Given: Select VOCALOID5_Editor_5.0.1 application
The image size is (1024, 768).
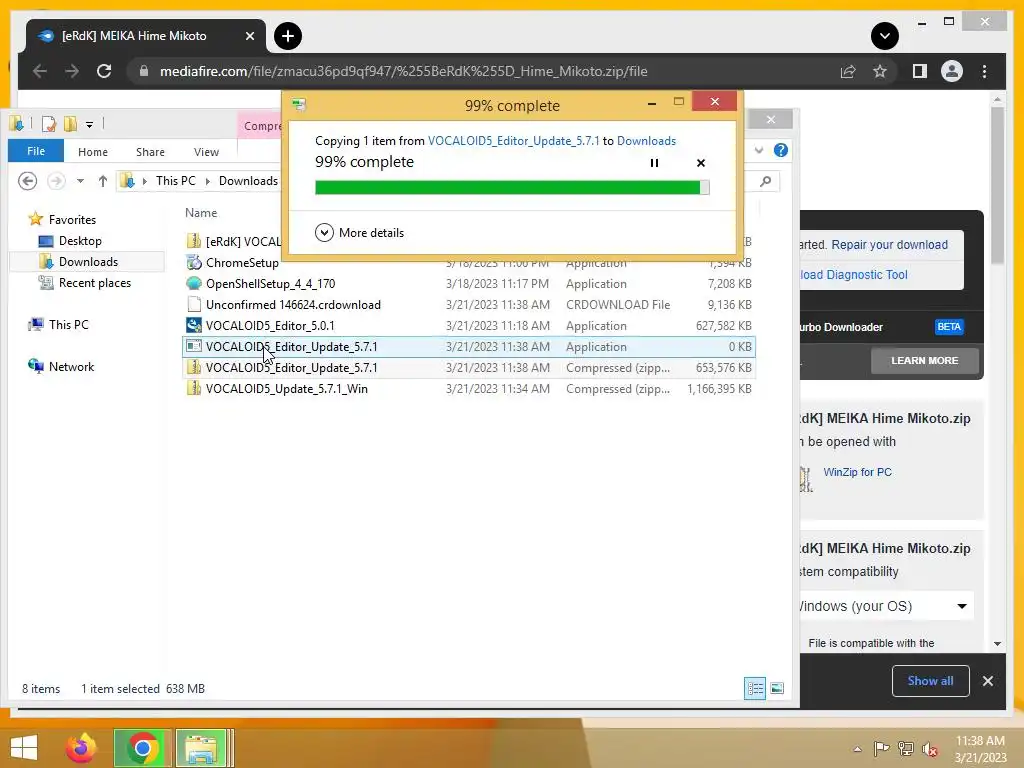Looking at the screenshot, I should [469, 325].
